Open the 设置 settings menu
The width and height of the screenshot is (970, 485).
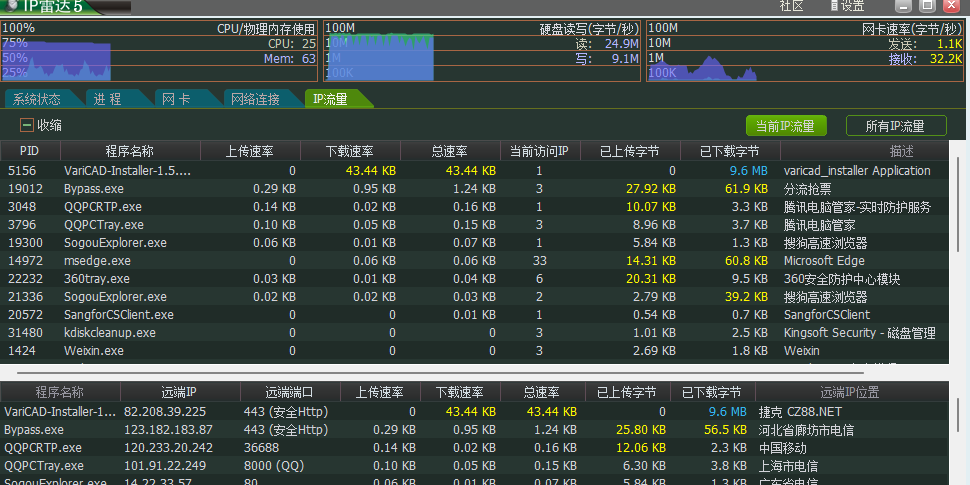point(847,6)
